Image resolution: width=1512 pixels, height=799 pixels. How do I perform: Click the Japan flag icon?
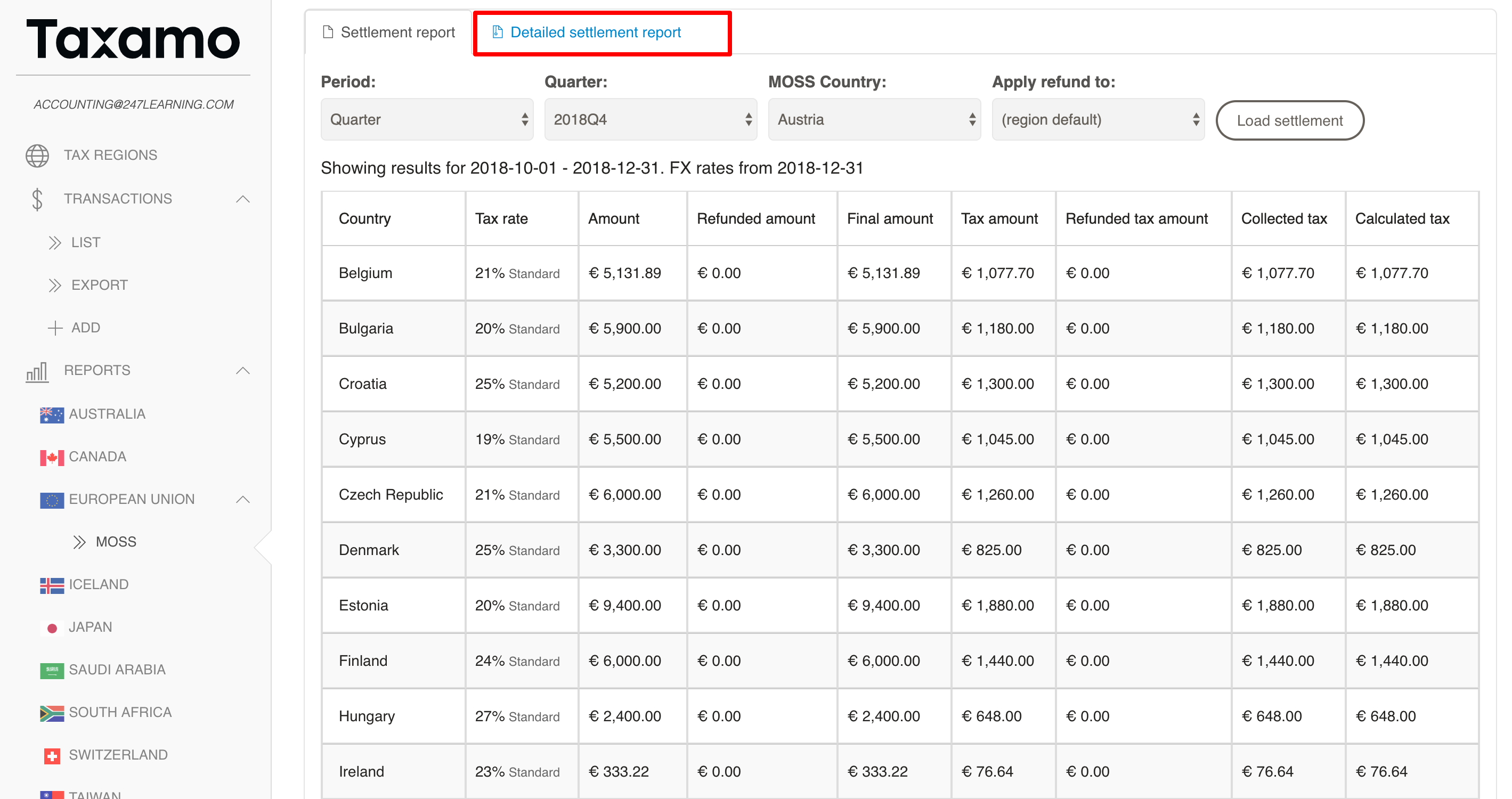point(52,629)
